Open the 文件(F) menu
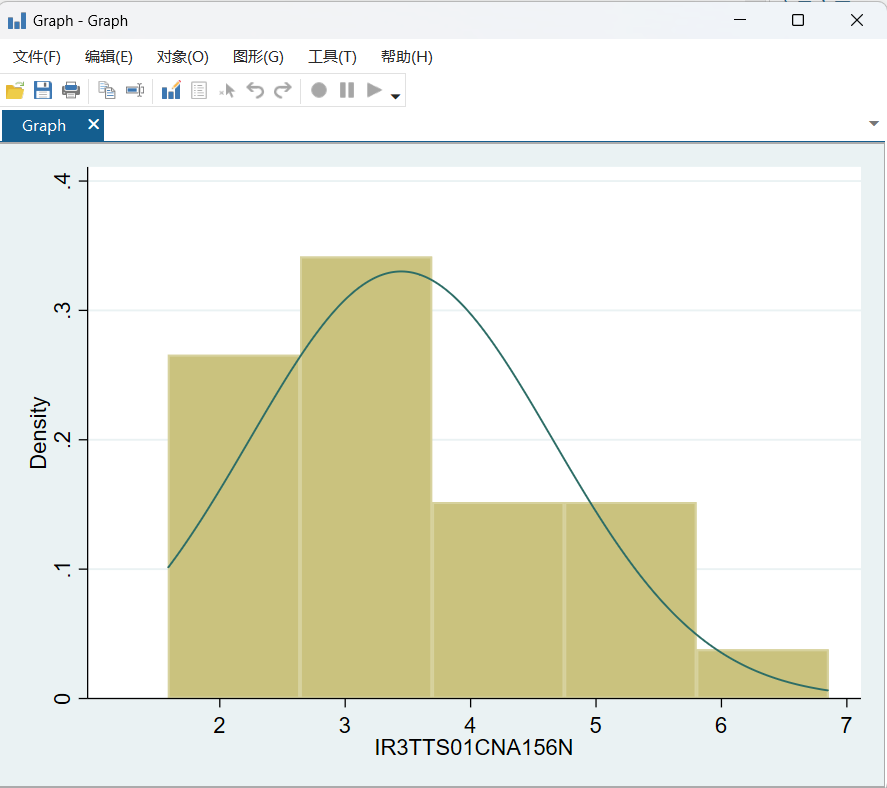Viewport: 887px width, 788px height. coord(37,57)
